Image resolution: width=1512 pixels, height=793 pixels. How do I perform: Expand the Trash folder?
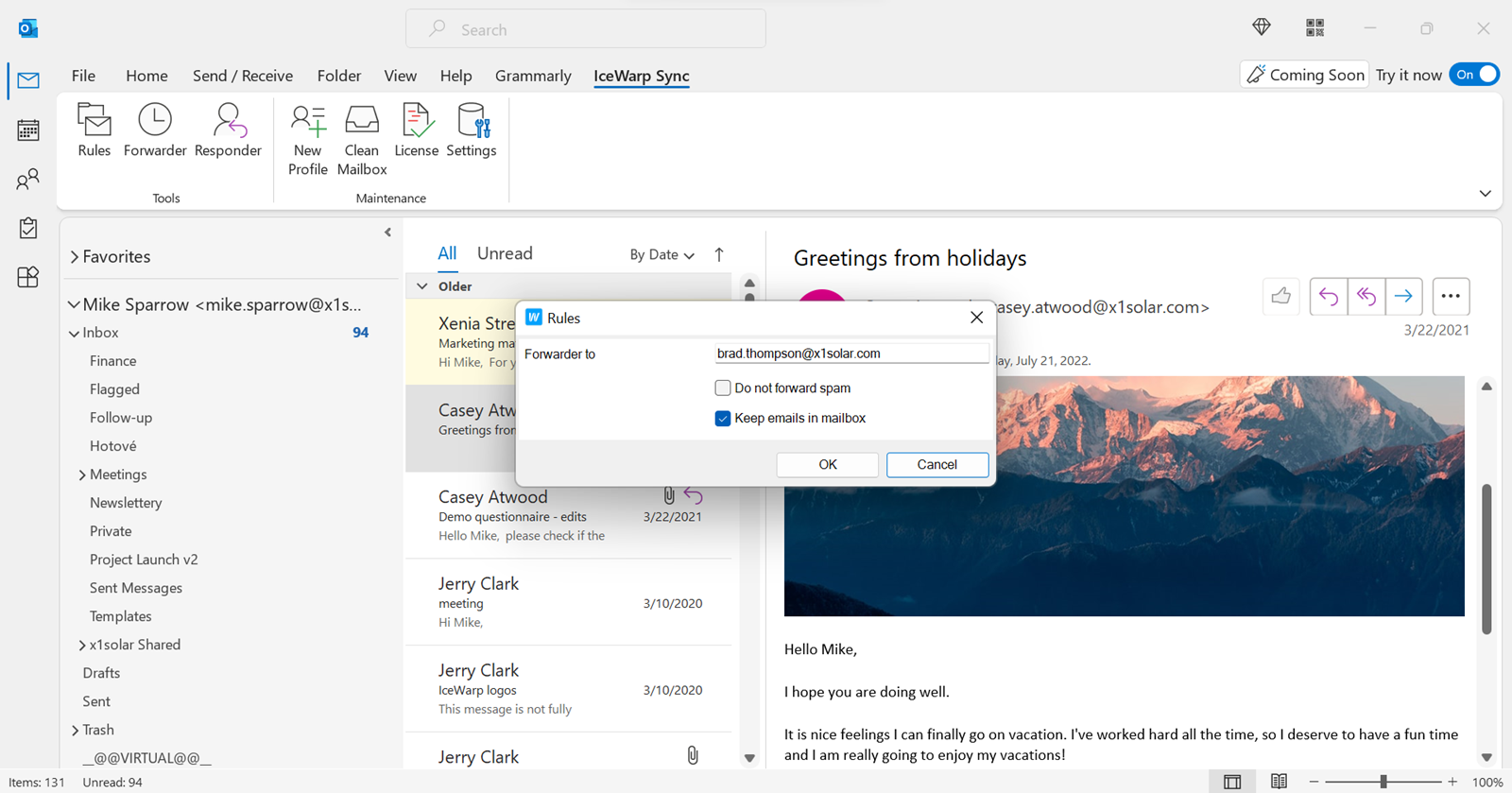[75, 730]
